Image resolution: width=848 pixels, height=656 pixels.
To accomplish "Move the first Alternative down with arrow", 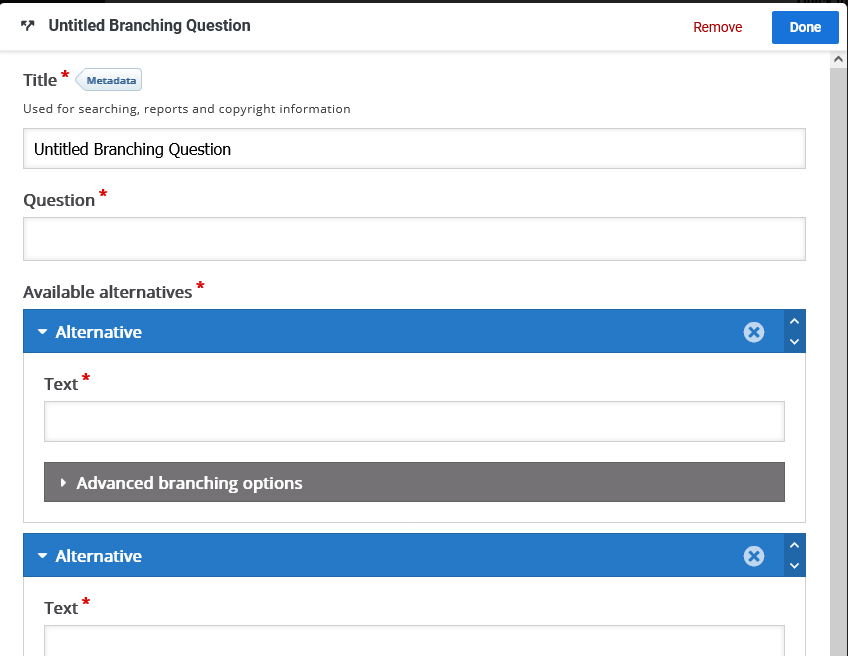I will click(x=794, y=342).
